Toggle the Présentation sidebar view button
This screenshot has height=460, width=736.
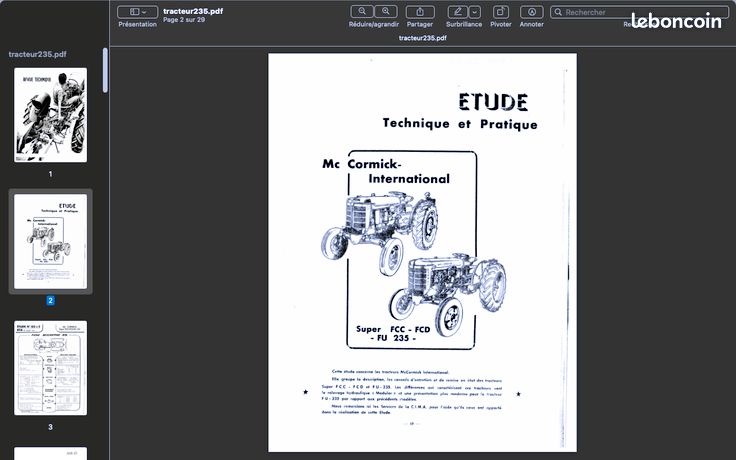[134, 12]
